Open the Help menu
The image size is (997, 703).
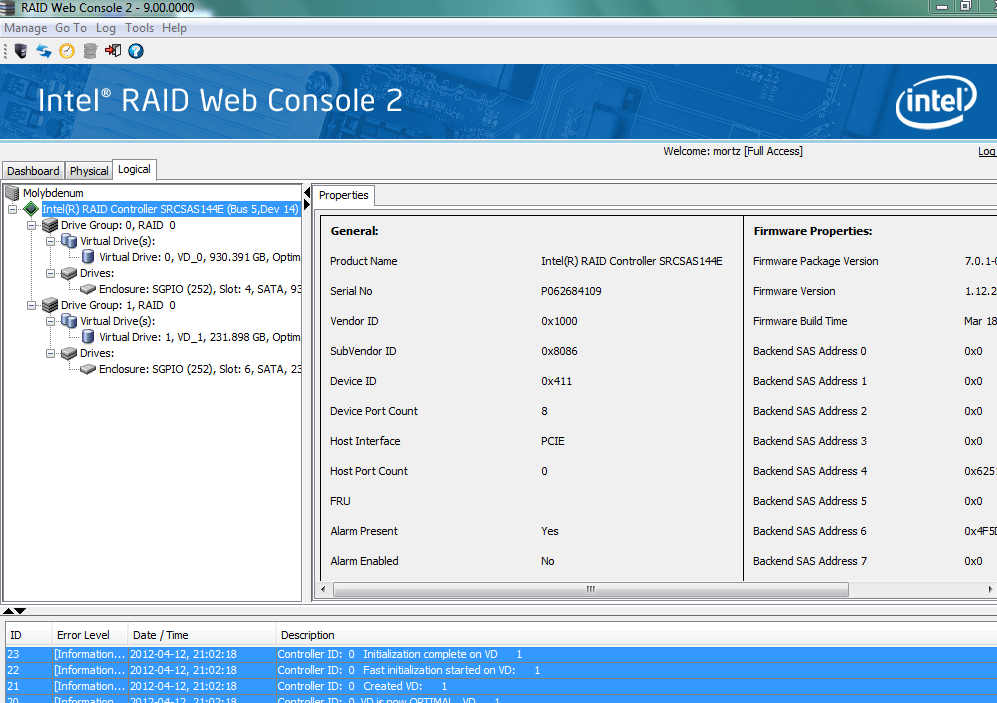174,28
